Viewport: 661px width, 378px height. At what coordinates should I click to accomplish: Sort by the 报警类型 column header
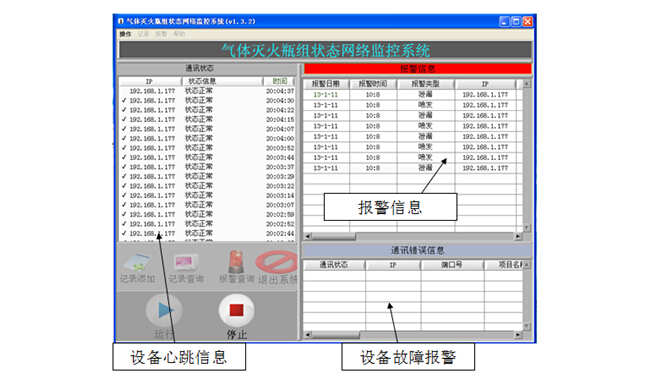(x=425, y=84)
